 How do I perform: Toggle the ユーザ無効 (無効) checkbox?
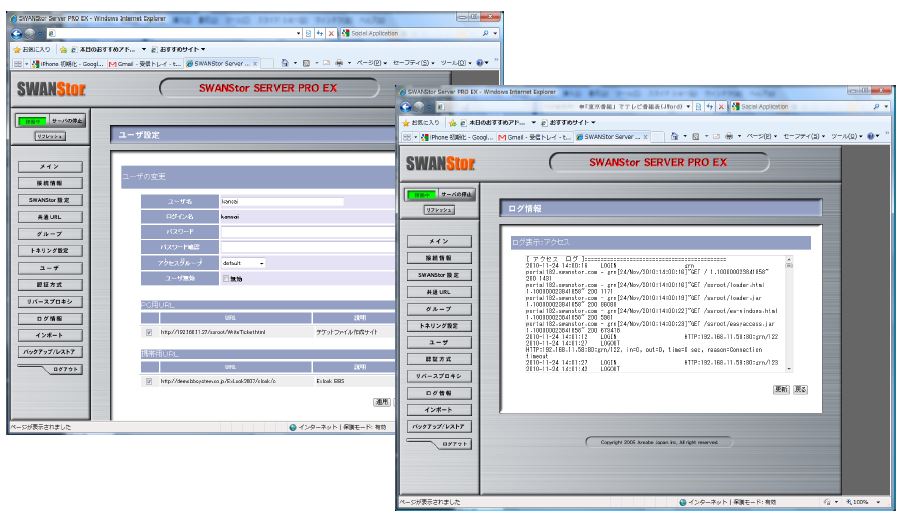226,279
